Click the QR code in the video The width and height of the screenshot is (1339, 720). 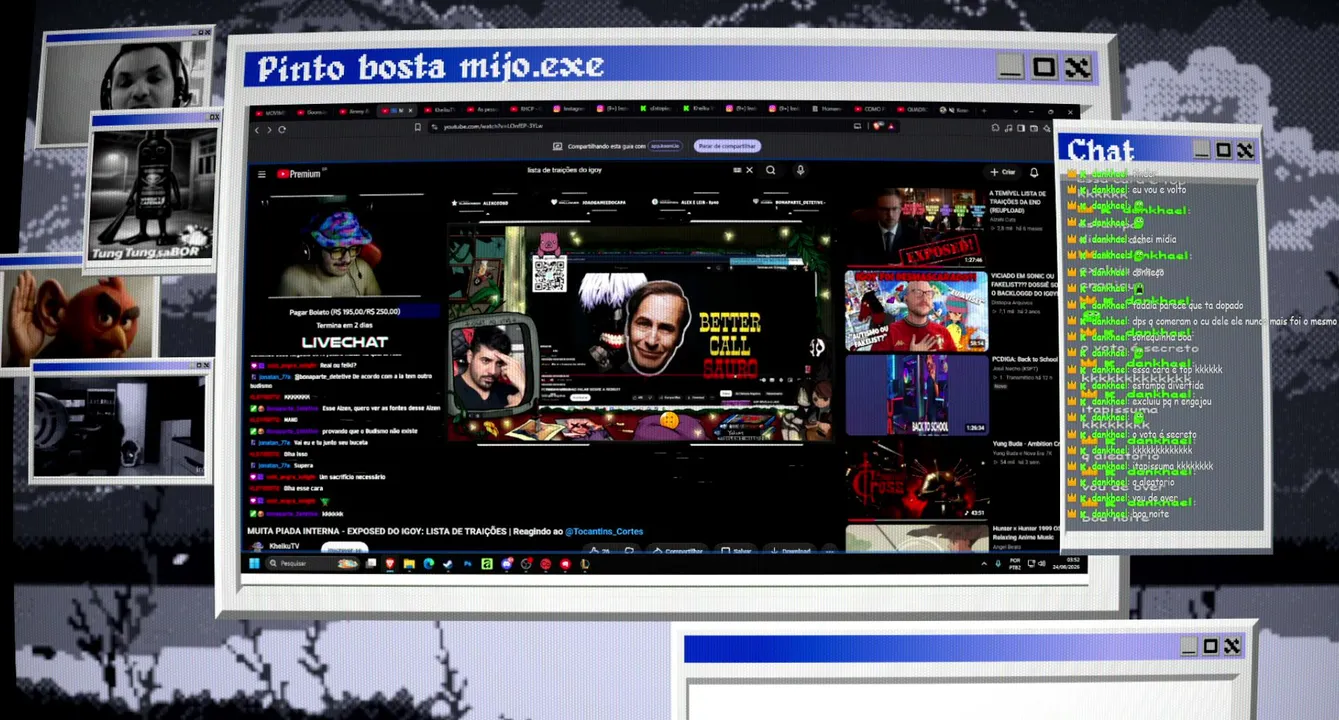[x=549, y=274]
